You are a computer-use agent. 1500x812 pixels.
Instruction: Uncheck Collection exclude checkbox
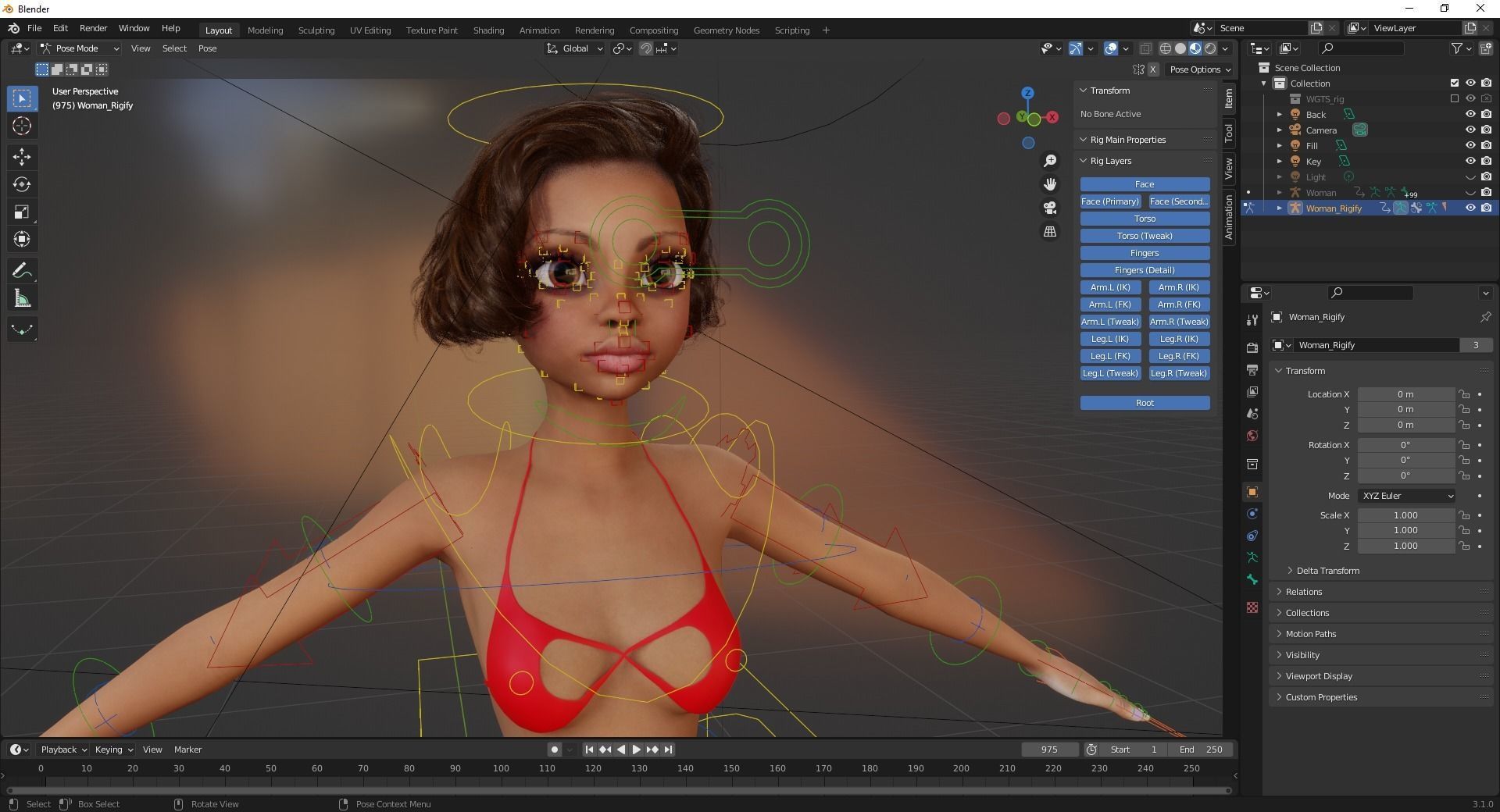[1455, 84]
